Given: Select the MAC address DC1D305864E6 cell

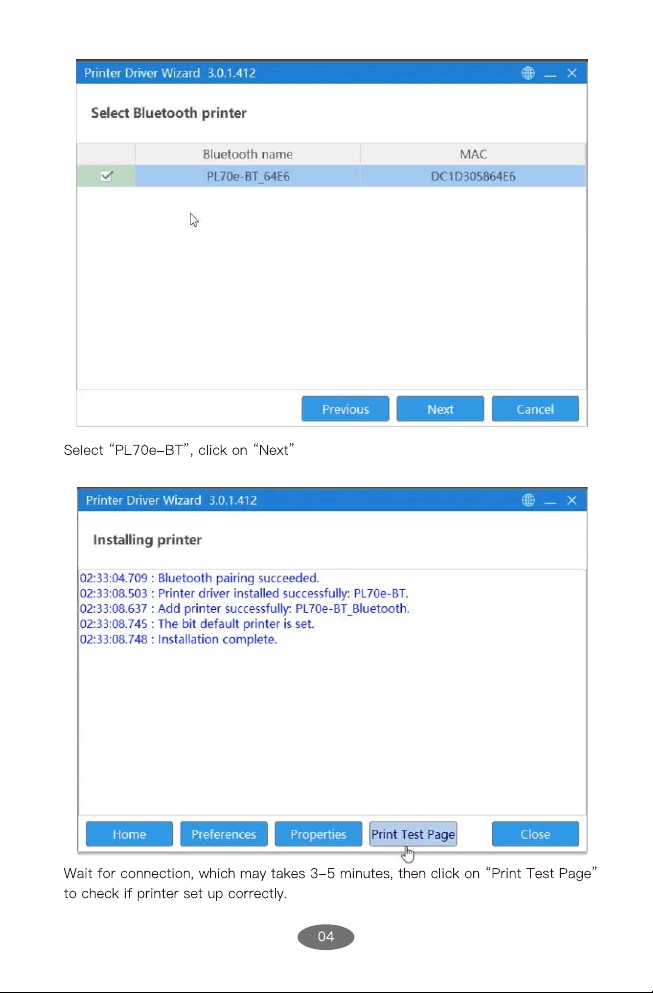Looking at the screenshot, I should 473,176.
